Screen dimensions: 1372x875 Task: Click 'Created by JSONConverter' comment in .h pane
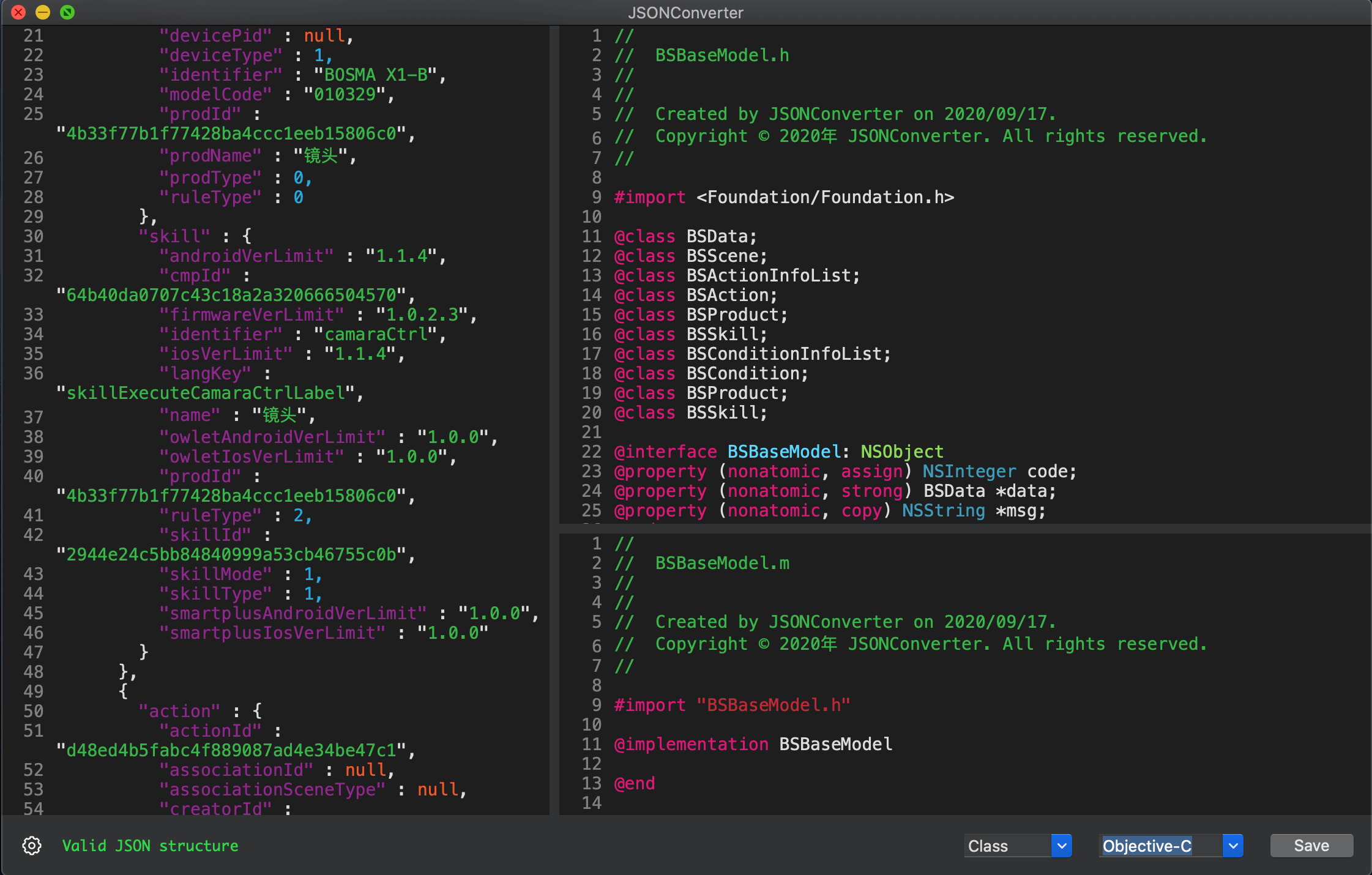click(x=835, y=114)
